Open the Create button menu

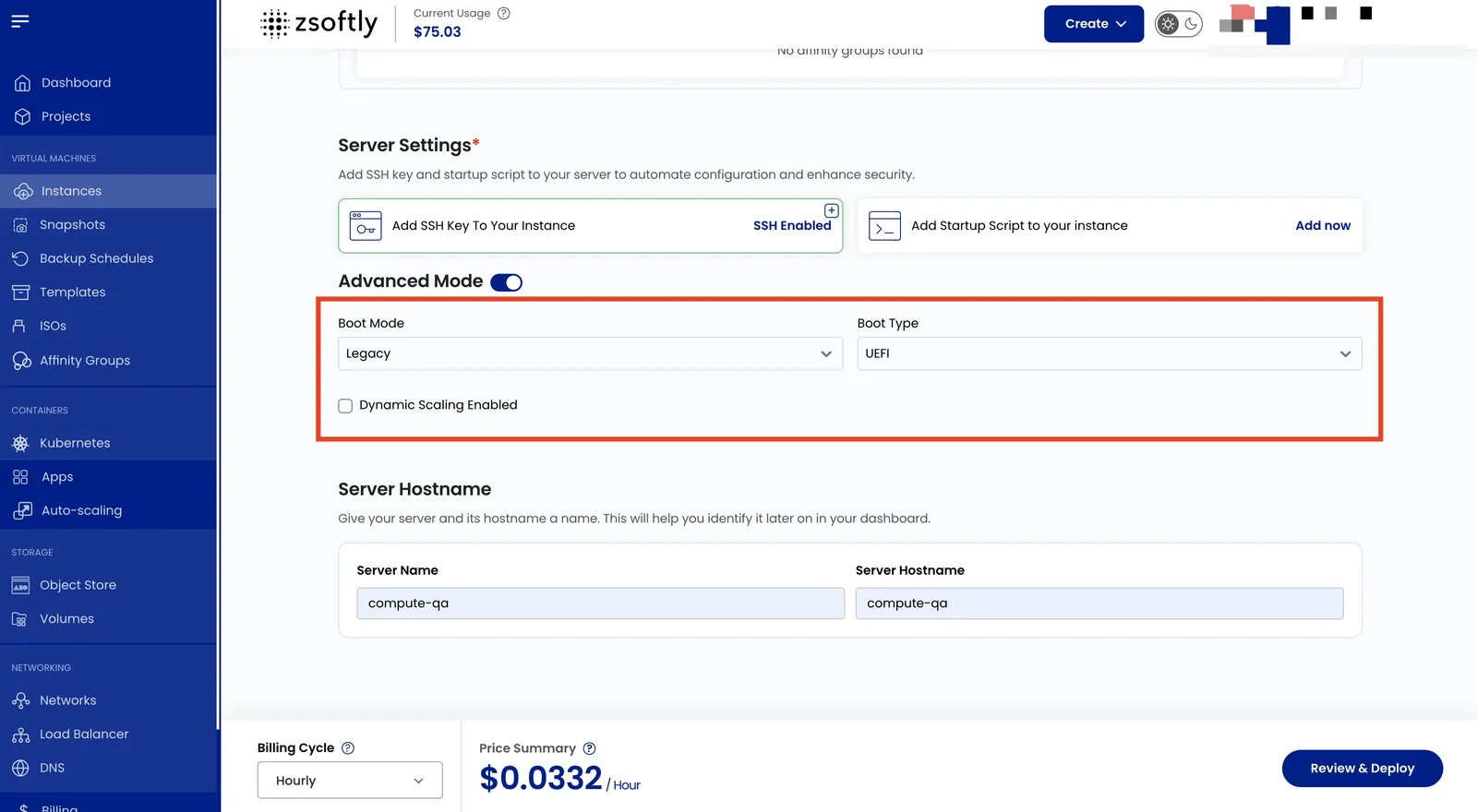1094,24
